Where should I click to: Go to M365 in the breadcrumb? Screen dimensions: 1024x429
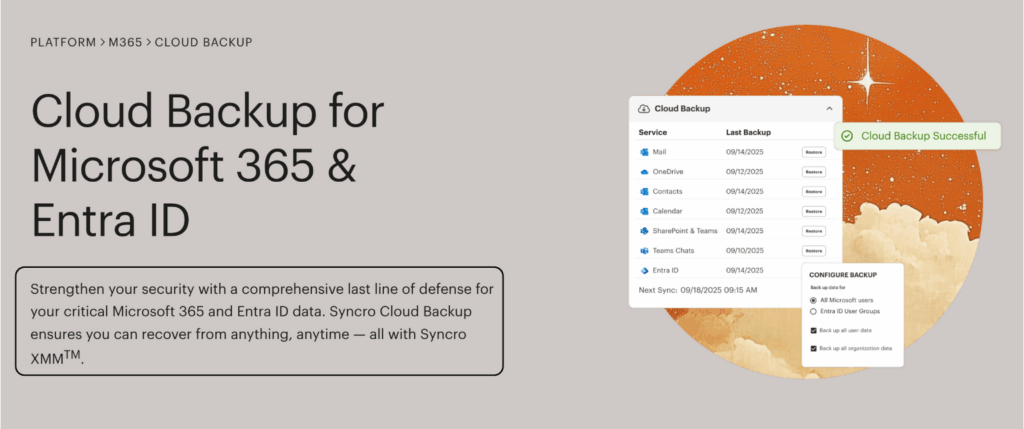point(125,42)
